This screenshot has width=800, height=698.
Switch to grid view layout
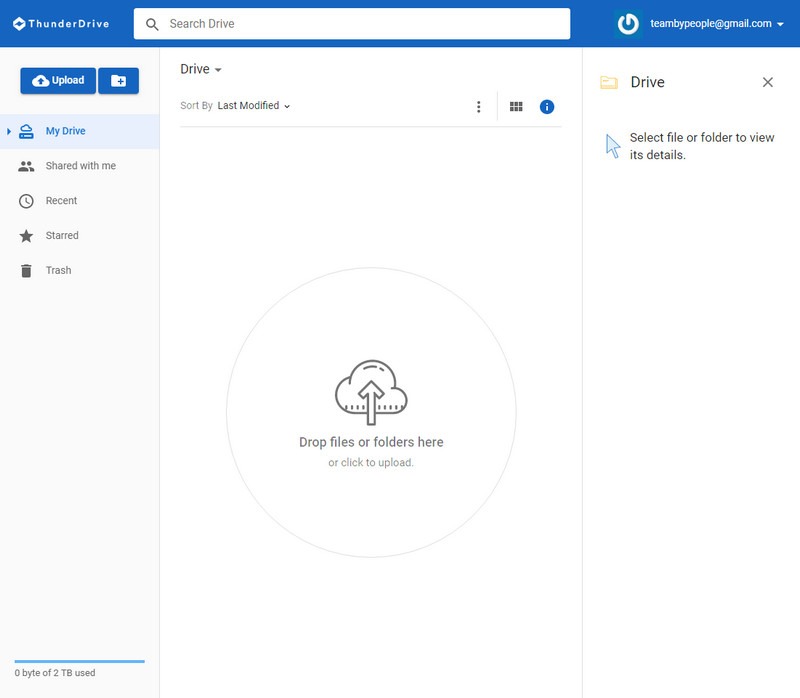516,107
